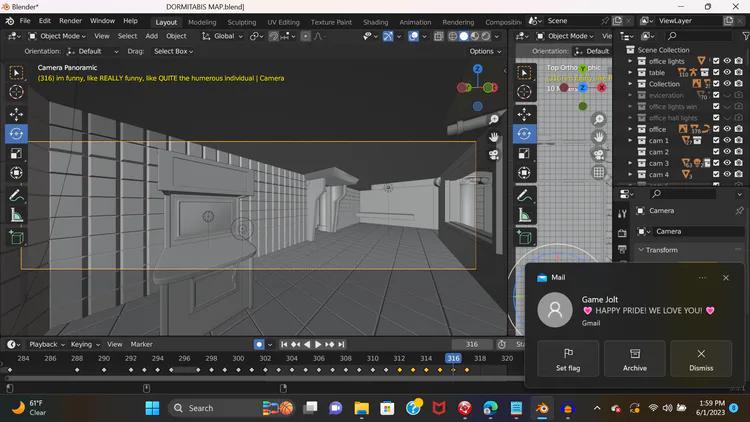Image resolution: width=750 pixels, height=422 pixels.
Task: Toggle the cam 1 collection checkbox
Action: 716,140
